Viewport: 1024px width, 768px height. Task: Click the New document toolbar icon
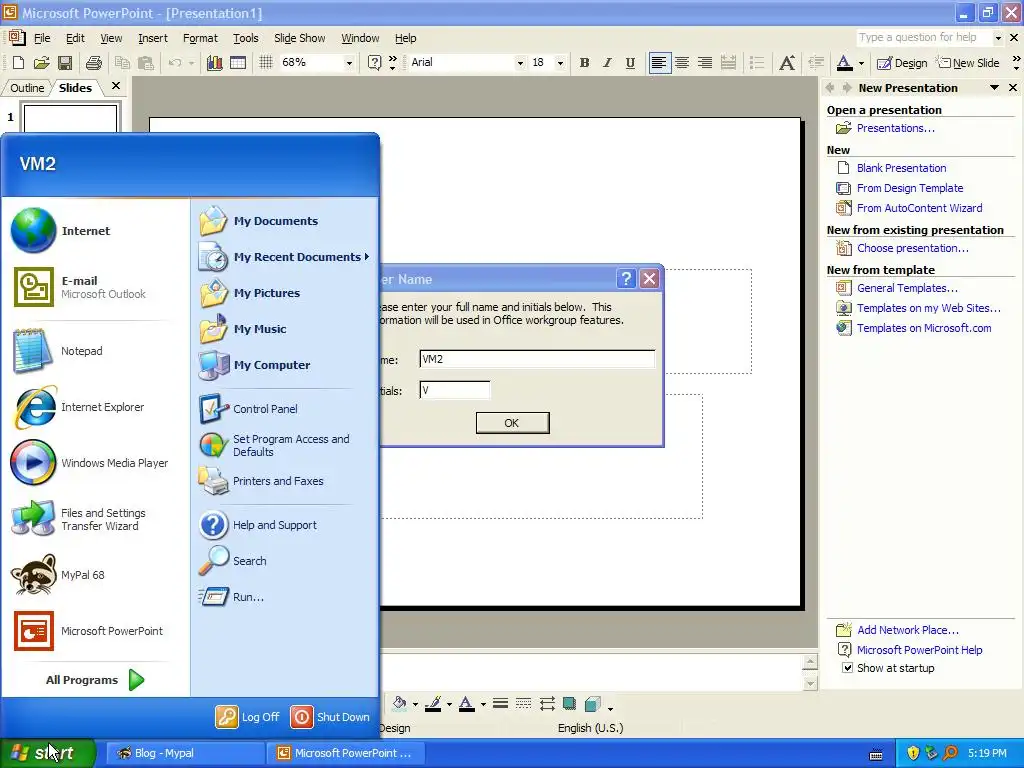tap(18, 63)
